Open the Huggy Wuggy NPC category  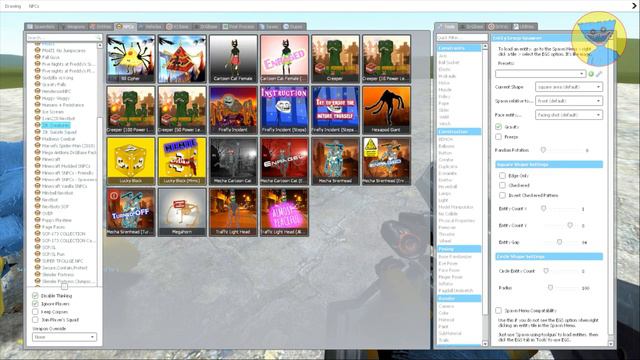[56, 98]
